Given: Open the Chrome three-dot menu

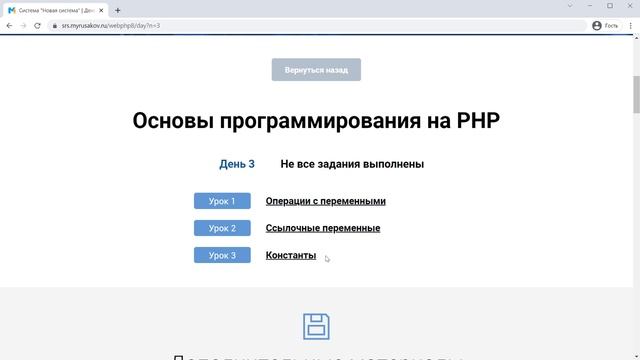Looking at the screenshot, I should click(x=630, y=26).
